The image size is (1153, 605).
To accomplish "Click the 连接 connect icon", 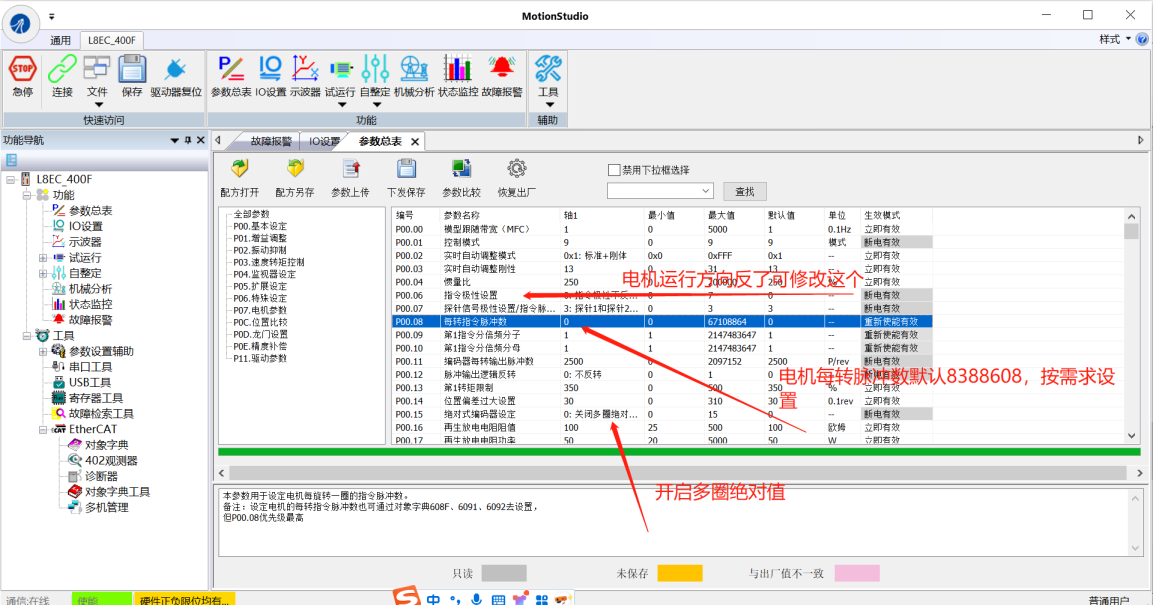I will point(63,69).
